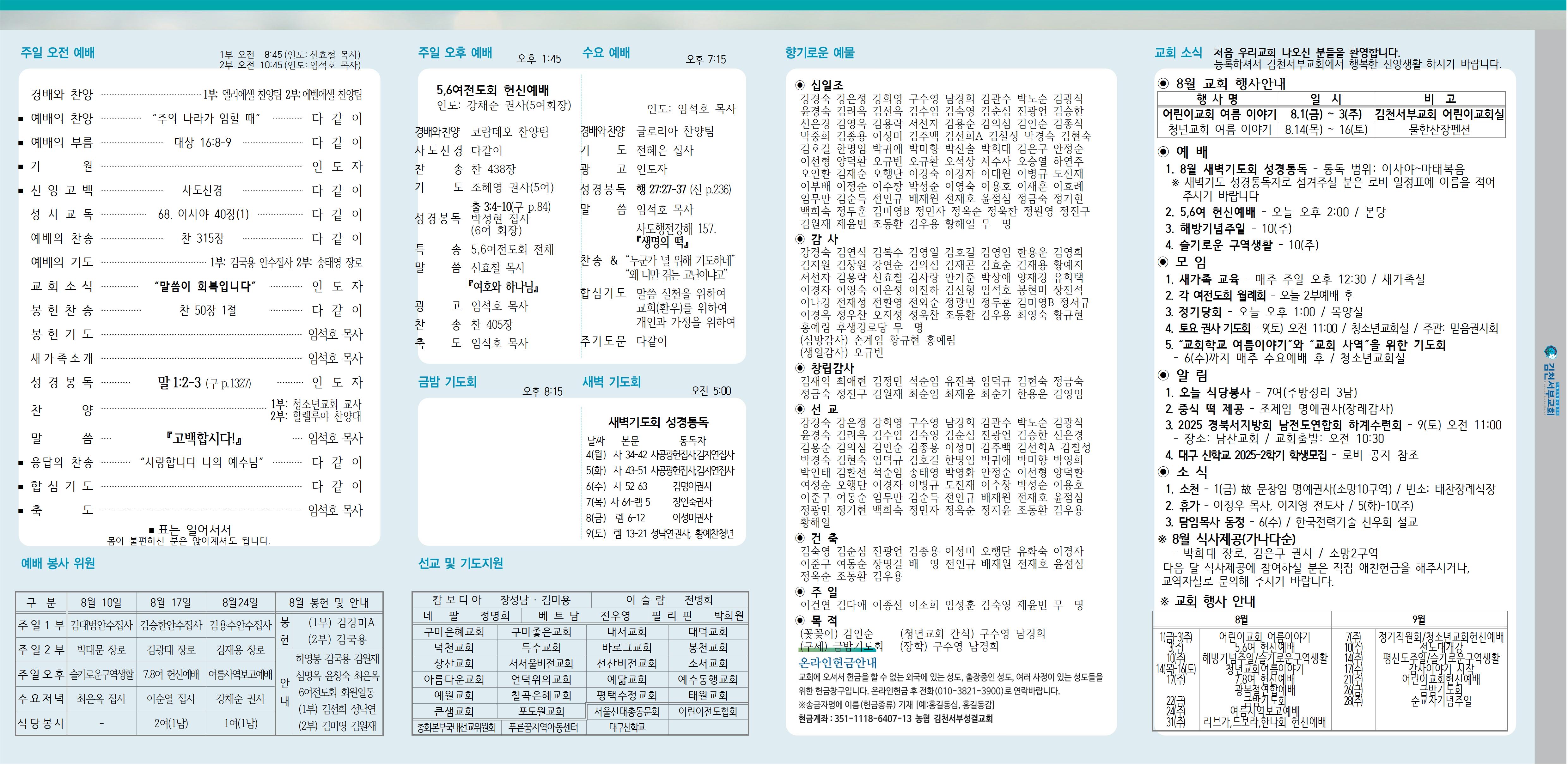Click the '8월 봉헌 및 안내' header cell

[329, 603]
